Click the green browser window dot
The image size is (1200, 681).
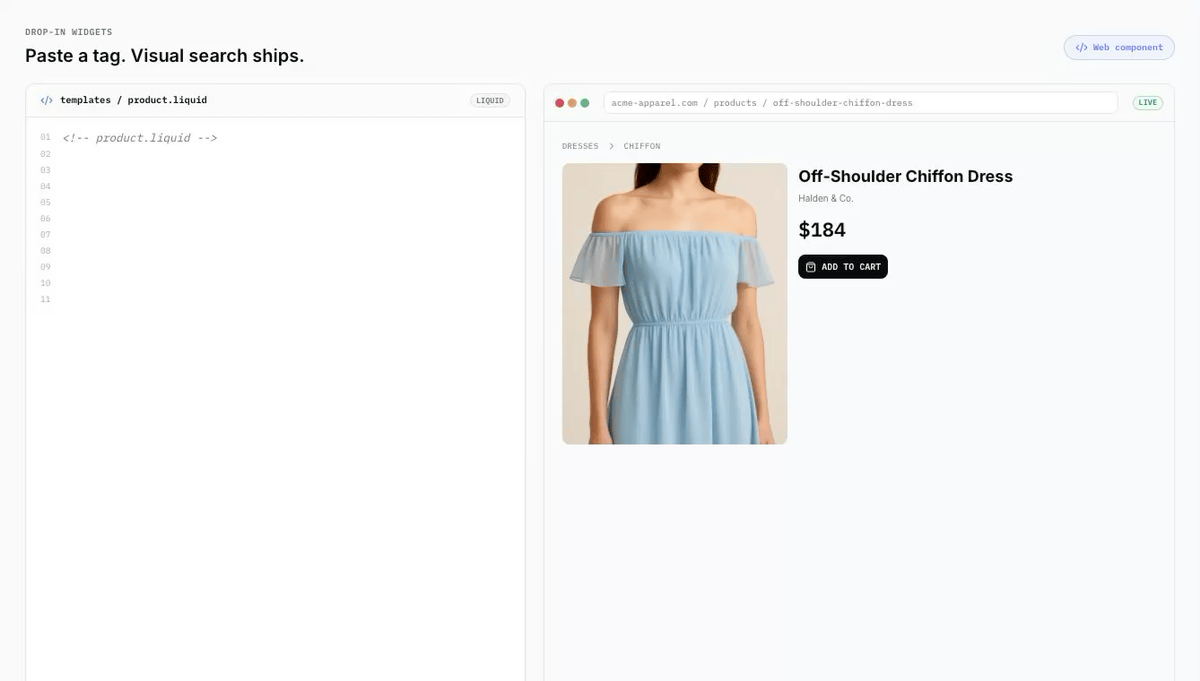pyautogui.click(x=585, y=103)
